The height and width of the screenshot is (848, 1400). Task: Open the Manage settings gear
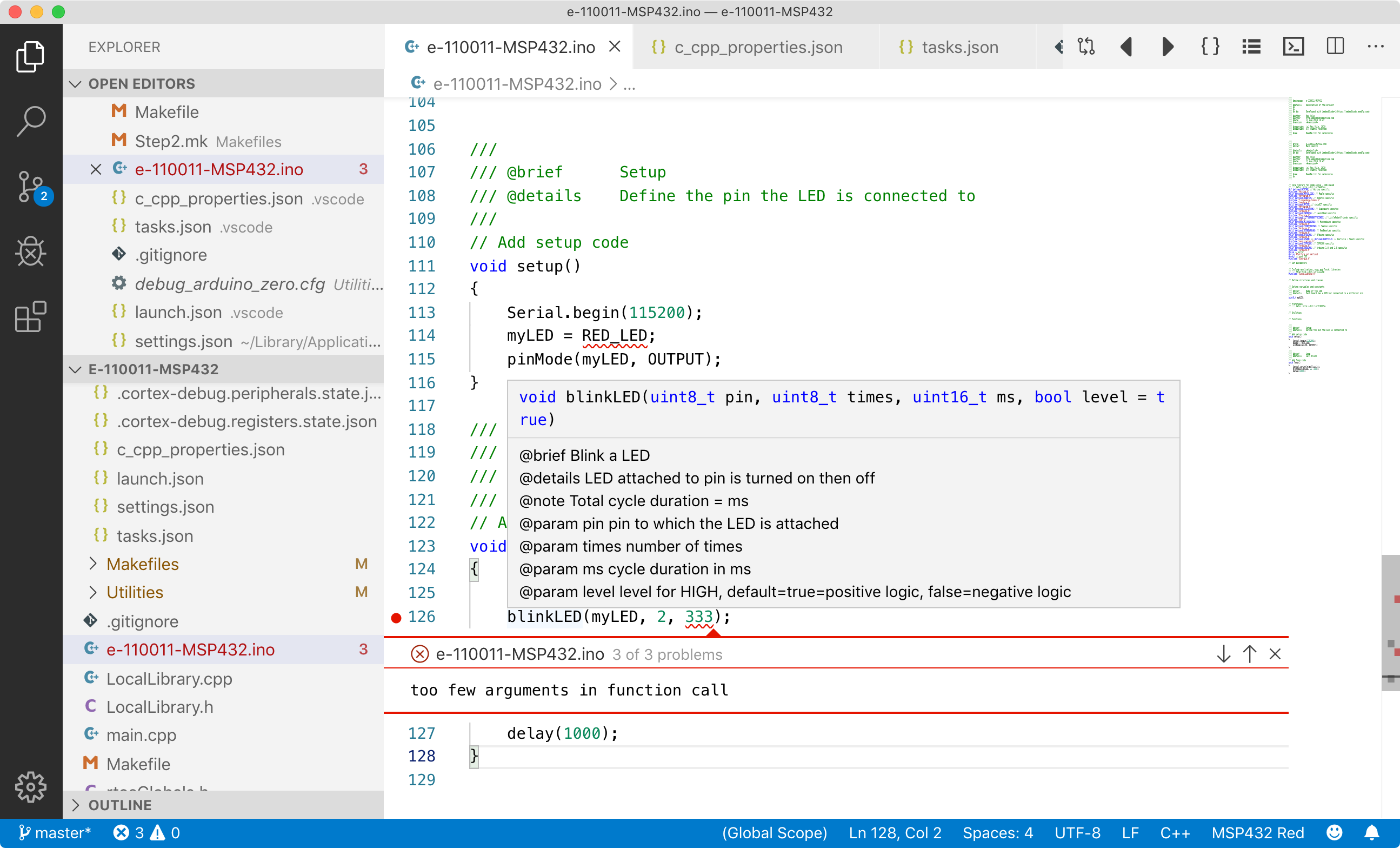coord(31,787)
